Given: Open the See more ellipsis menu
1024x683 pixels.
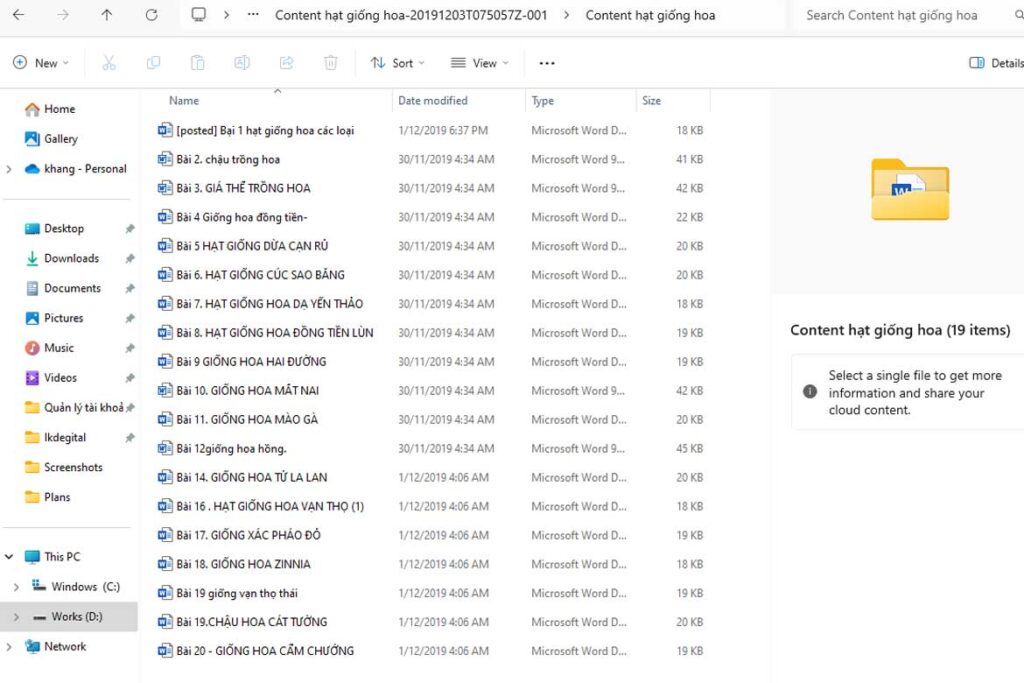Looking at the screenshot, I should point(547,63).
